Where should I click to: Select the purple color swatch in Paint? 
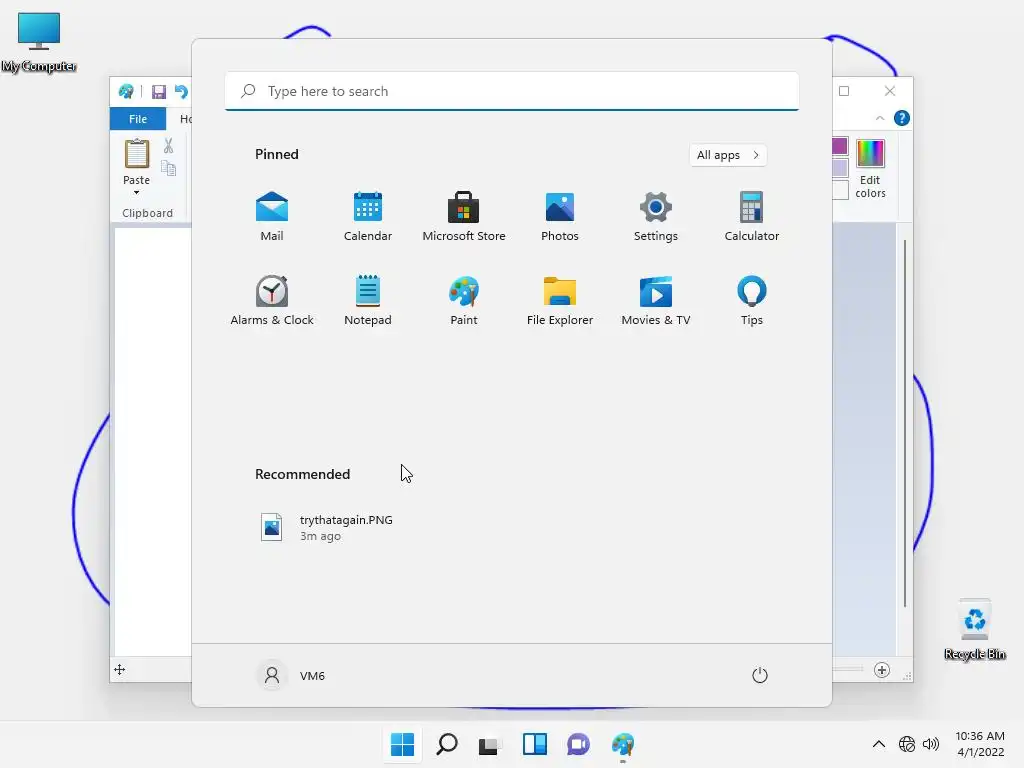coord(840,146)
